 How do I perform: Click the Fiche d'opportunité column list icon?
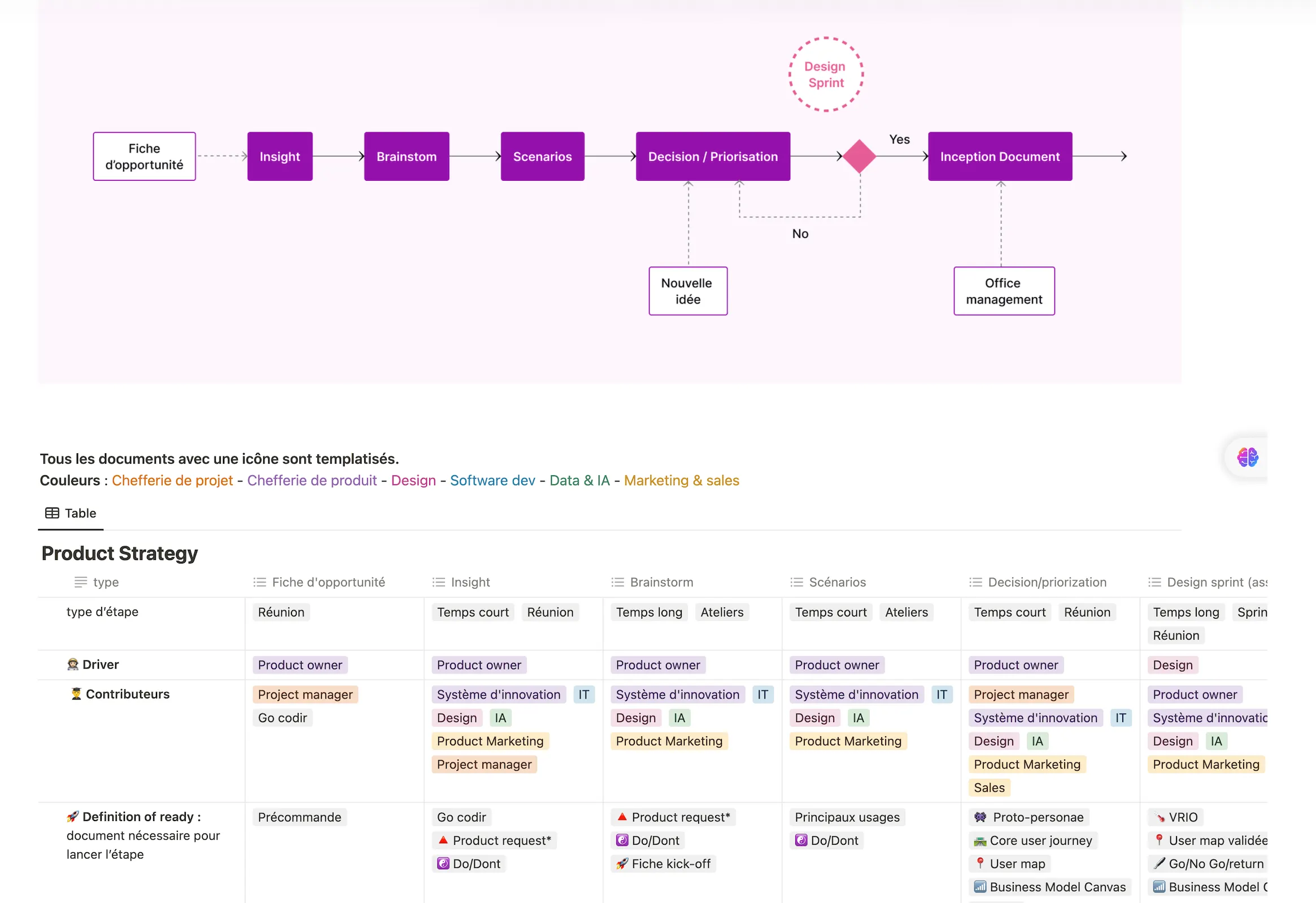pyautogui.click(x=259, y=582)
